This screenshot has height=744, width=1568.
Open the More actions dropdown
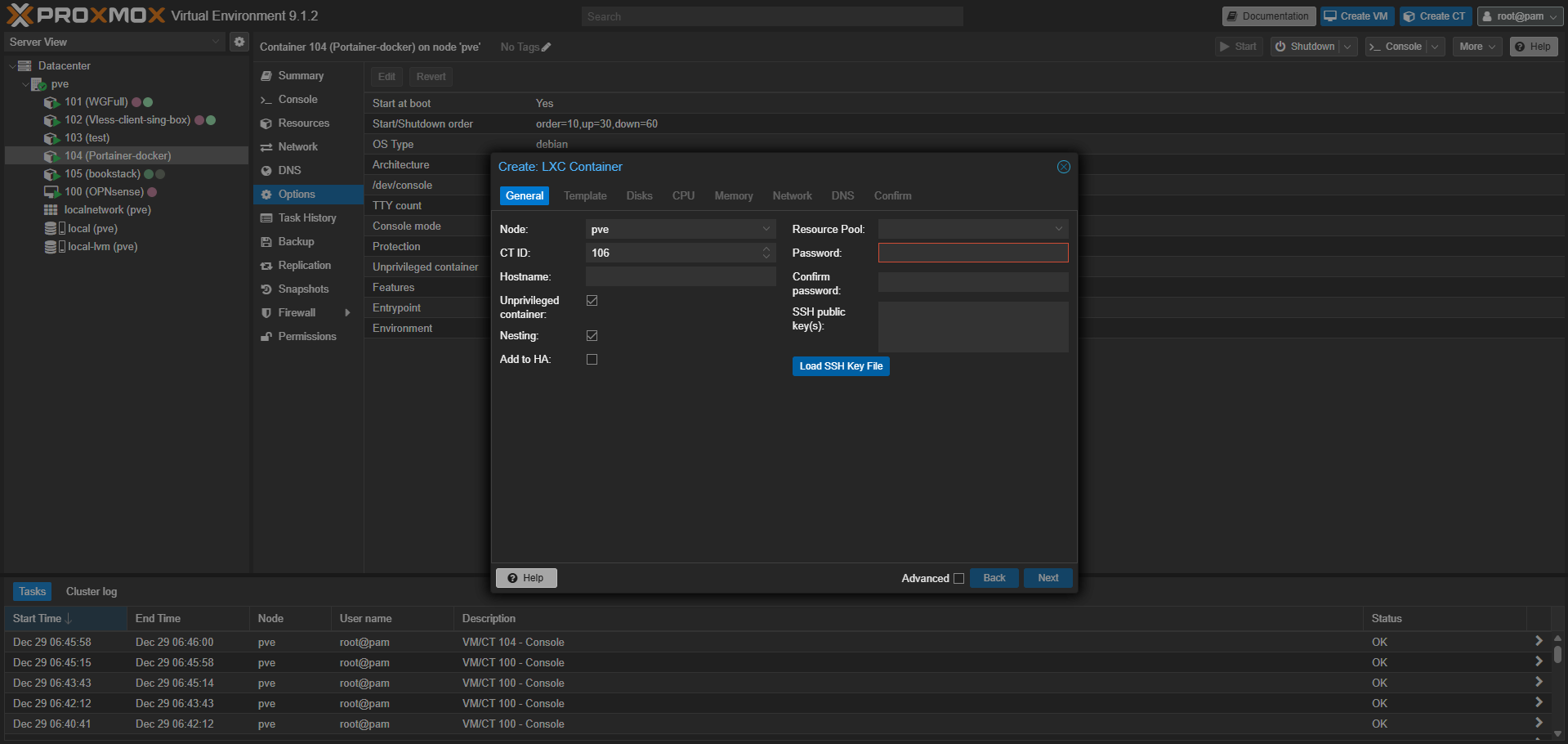click(1477, 47)
